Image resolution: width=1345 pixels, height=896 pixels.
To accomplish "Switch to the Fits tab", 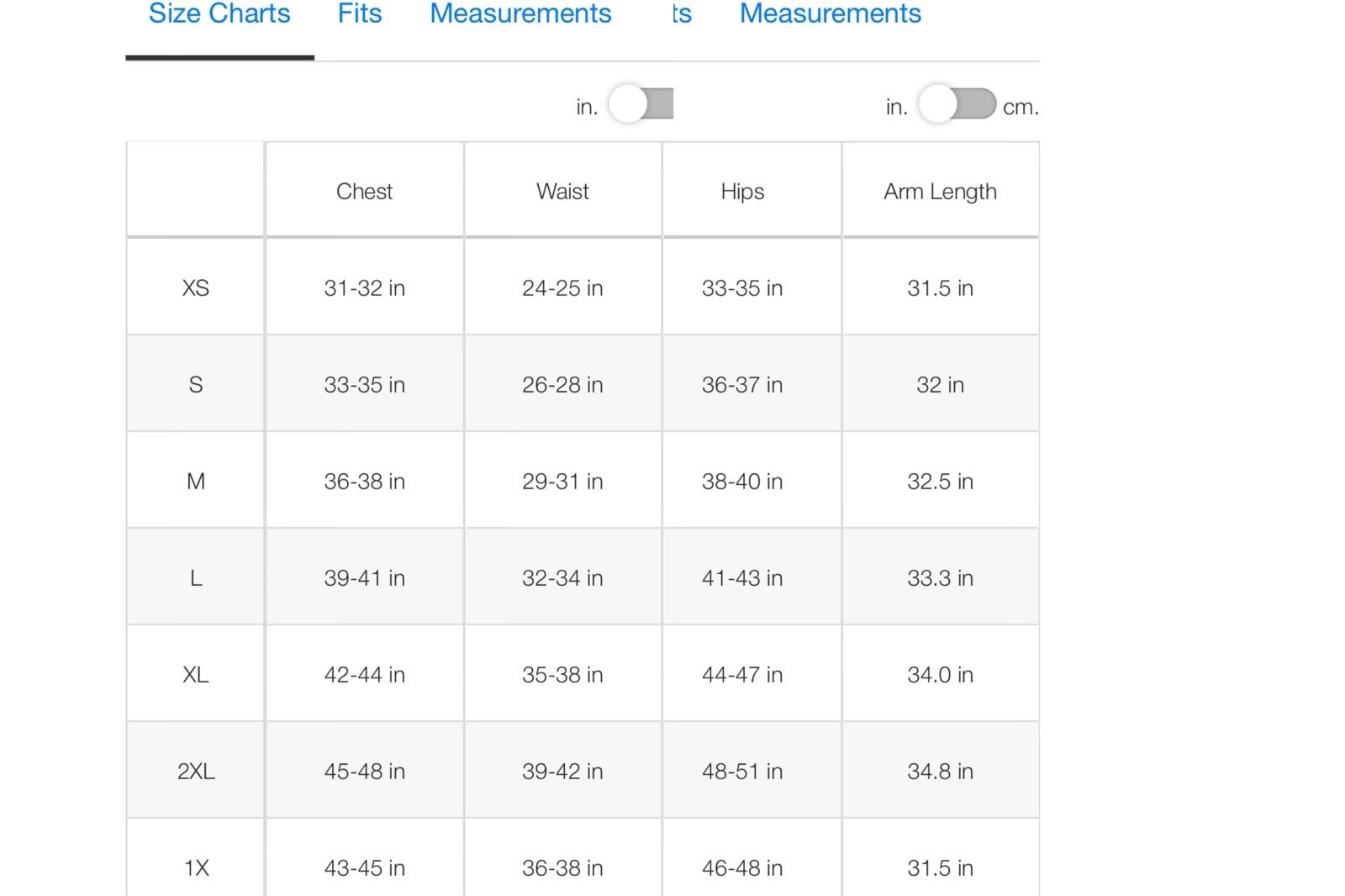I will (x=360, y=13).
